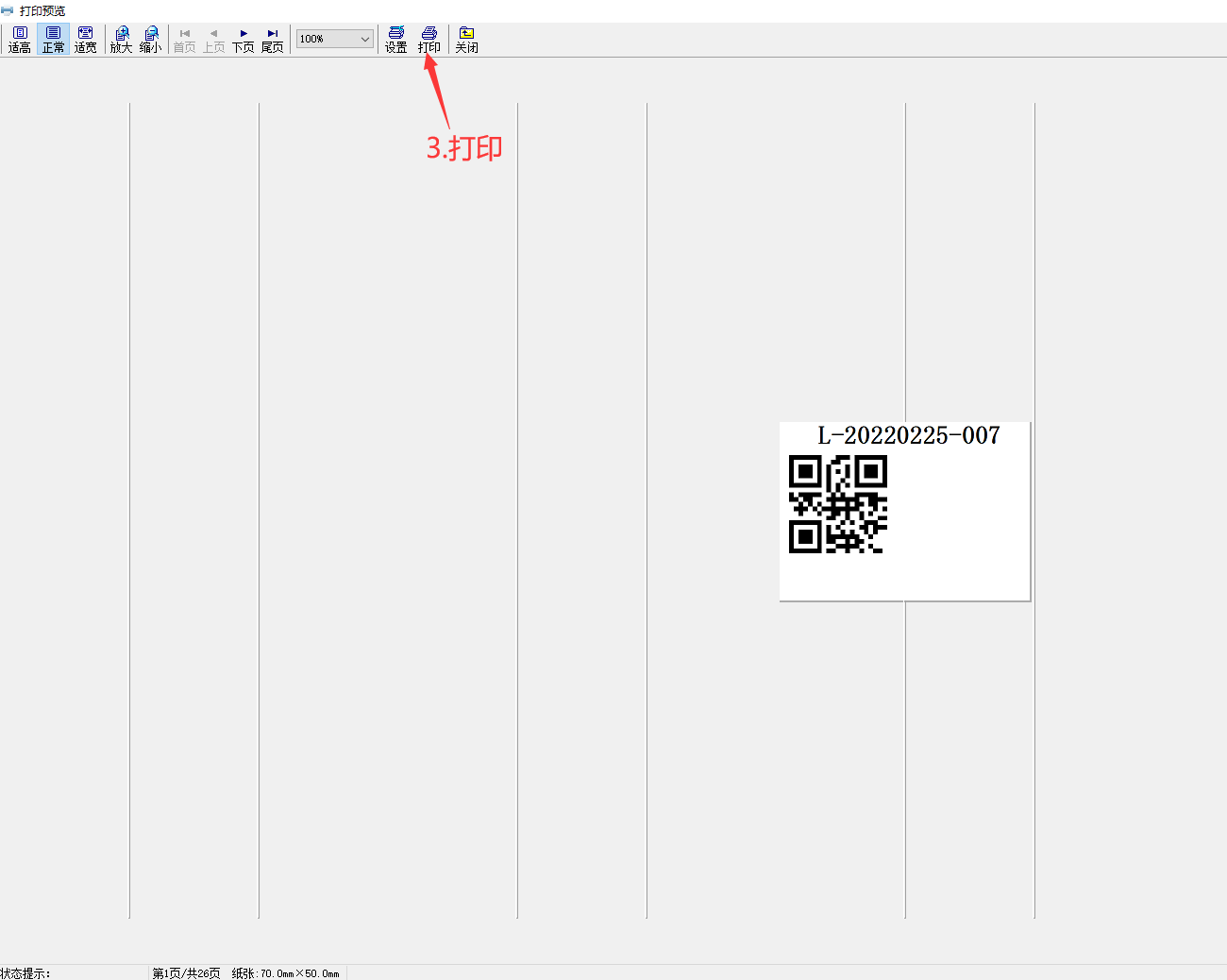Zoom in with the 放大 magnifier
Screen dimensions: 1227x980
pos(122,40)
